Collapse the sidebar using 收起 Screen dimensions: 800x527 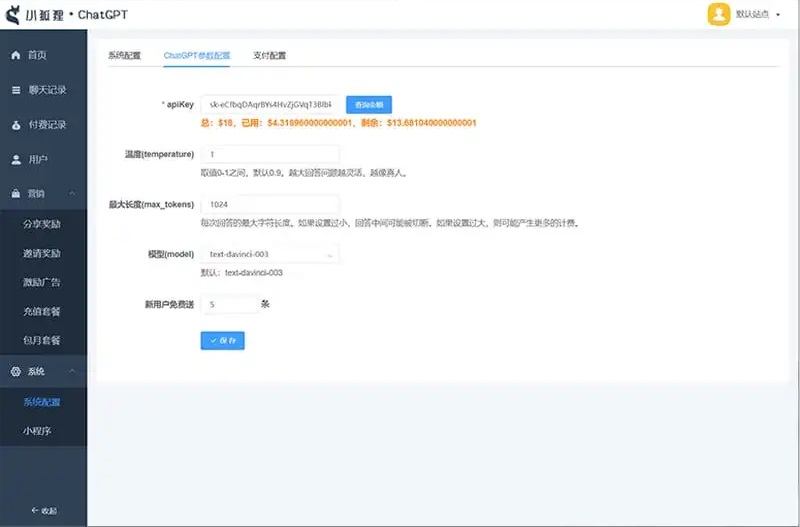43,510
